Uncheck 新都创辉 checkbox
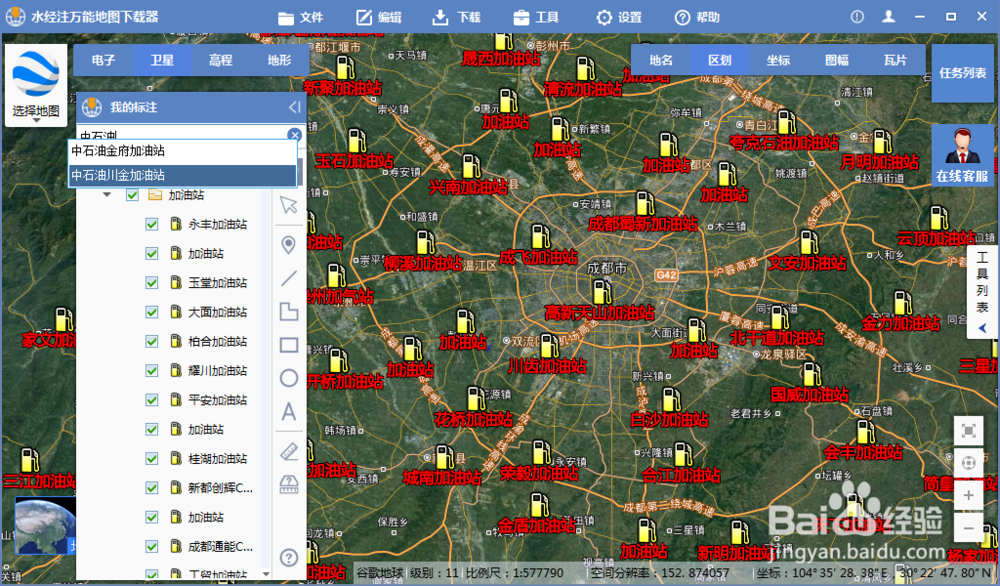 pos(152,488)
